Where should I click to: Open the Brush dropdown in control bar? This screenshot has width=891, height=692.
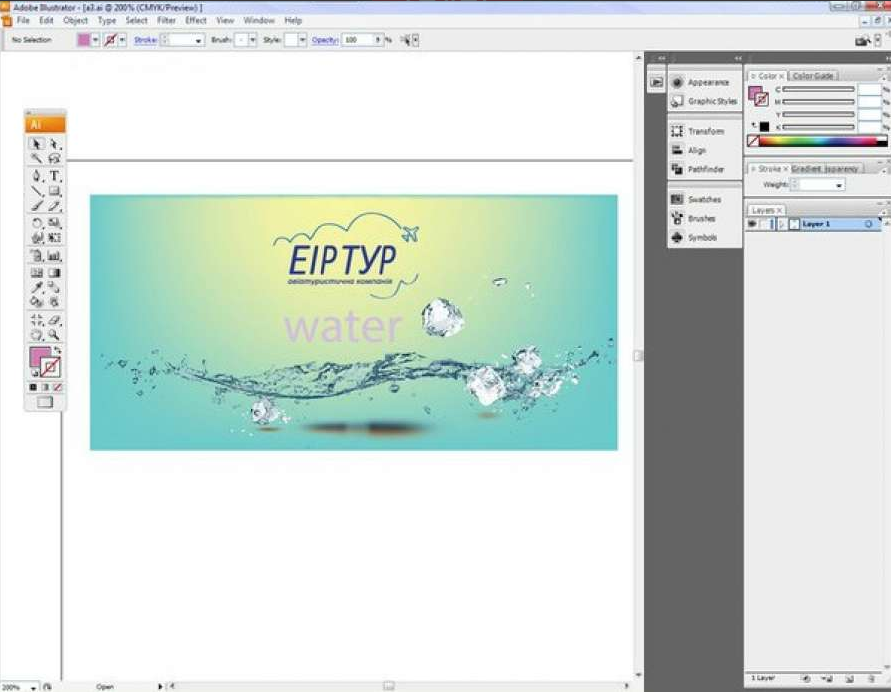coord(252,40)
